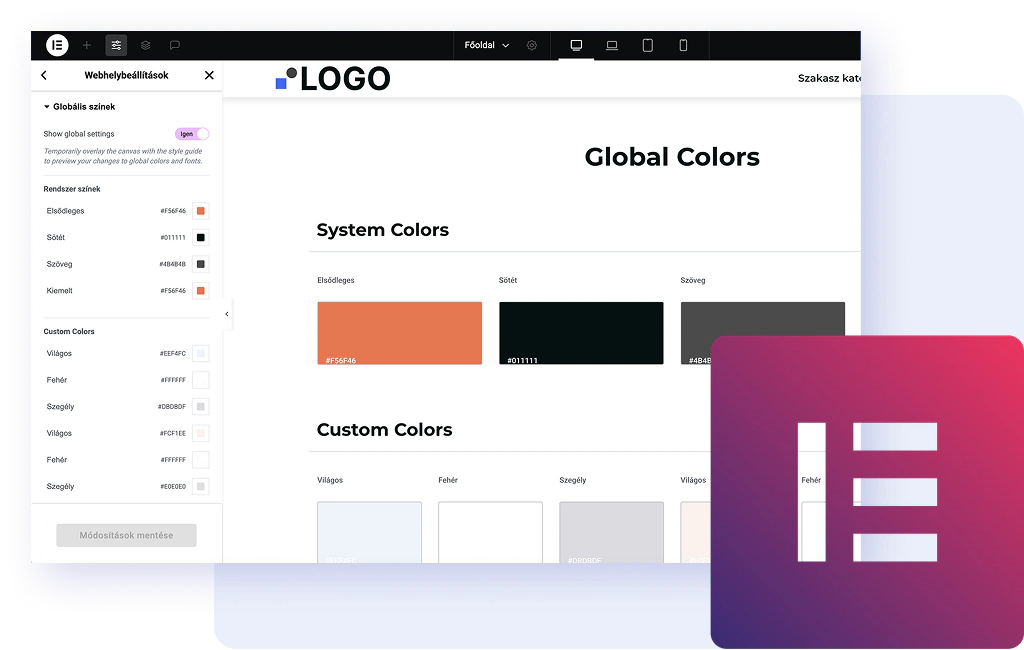Image resolution: width=1024 pixels, height=650 pixels.
Task: Close the Webhelybeállítások panel
Action: [x=209, y=75]
